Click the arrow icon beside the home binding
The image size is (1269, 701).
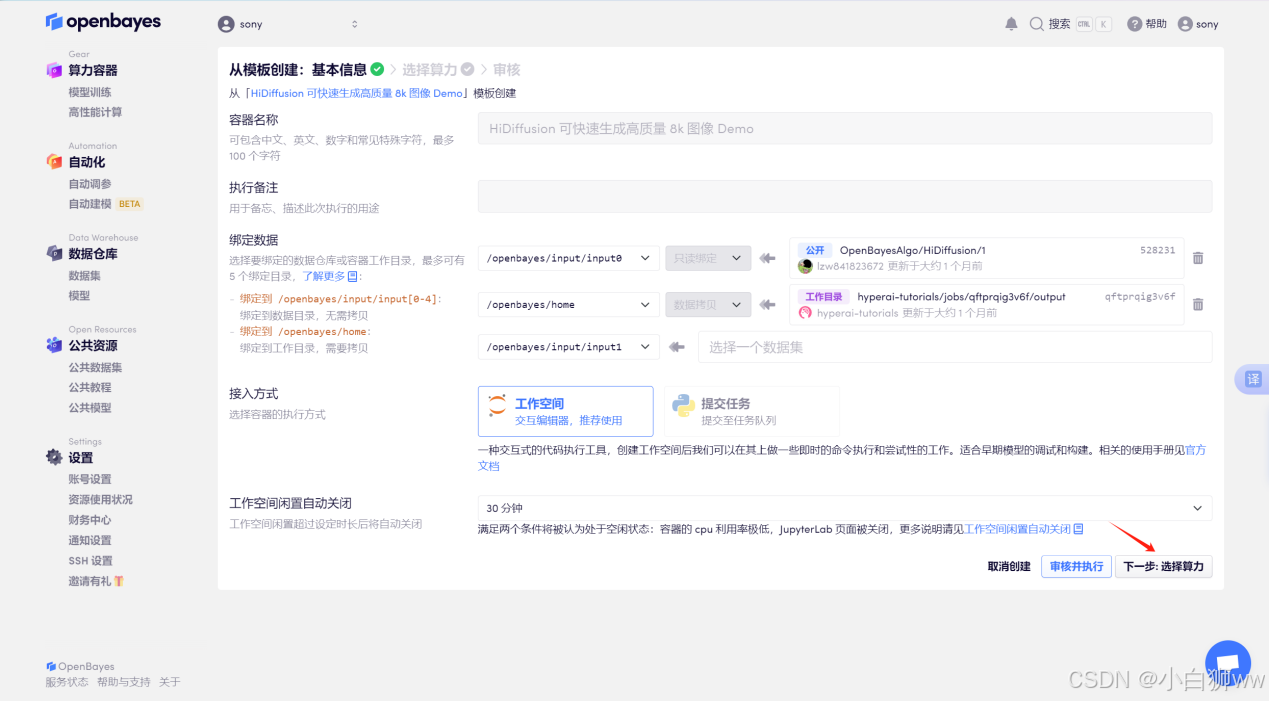768,305
